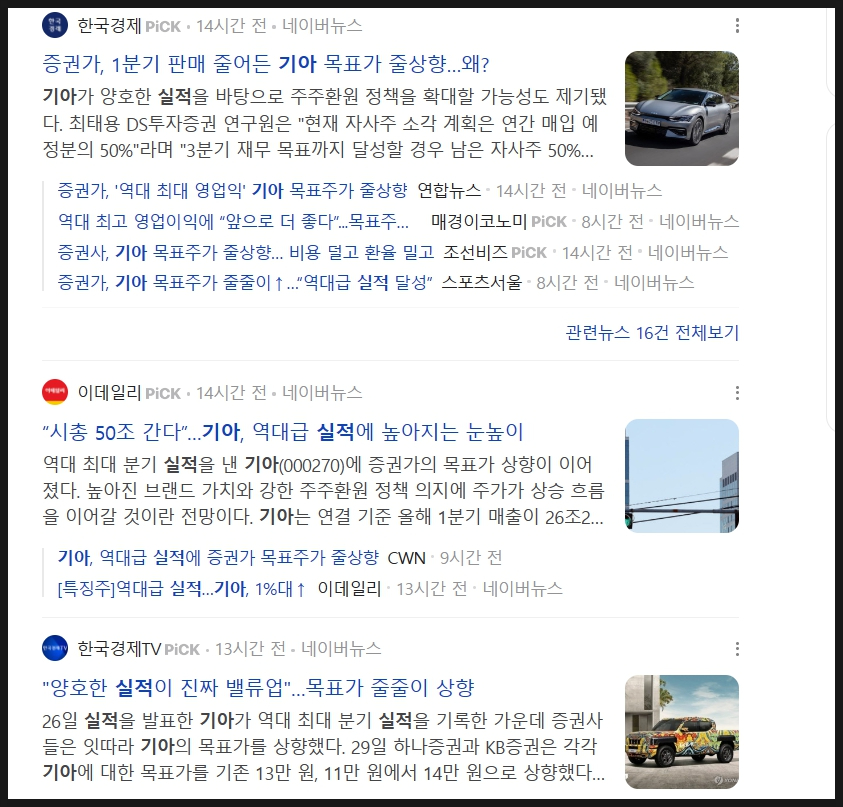Open the 스포츠서울 related article 목표주가 줄줄이
843x807 pixels.
(x=245, y=282)
